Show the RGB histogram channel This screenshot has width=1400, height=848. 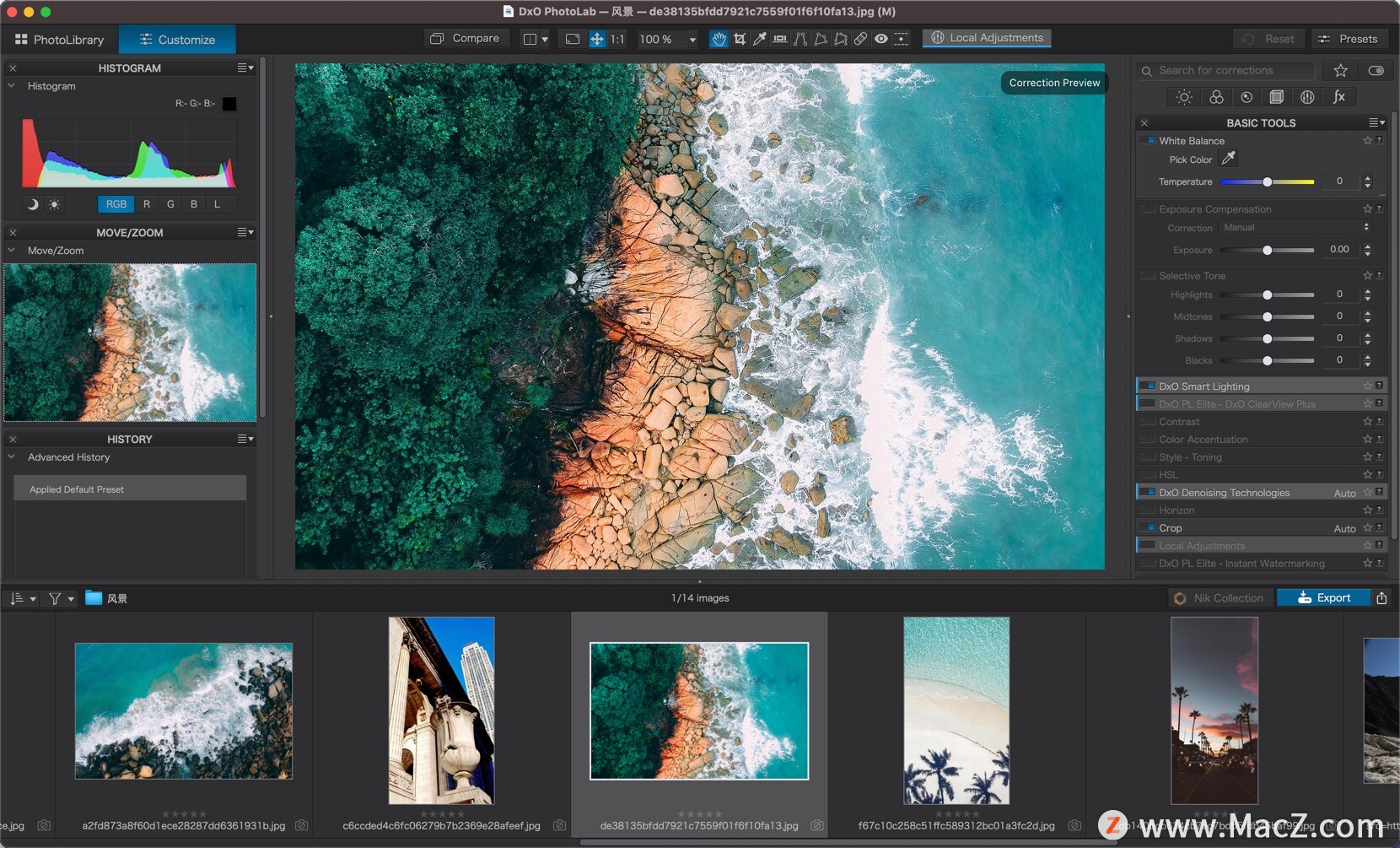(x=116, y=204)
